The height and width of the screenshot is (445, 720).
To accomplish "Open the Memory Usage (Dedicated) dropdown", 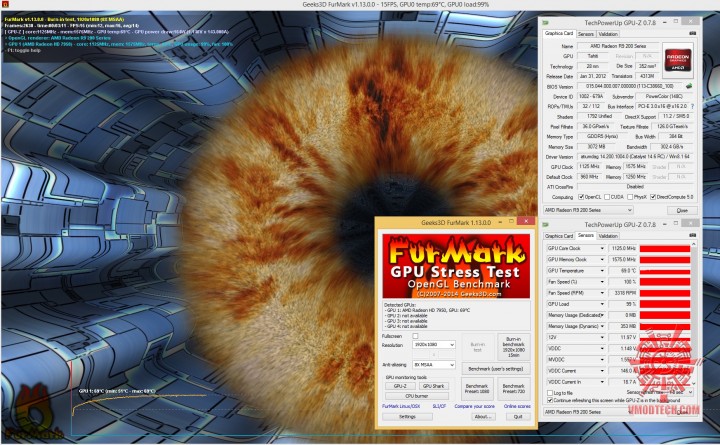I will tap(602, 315).
